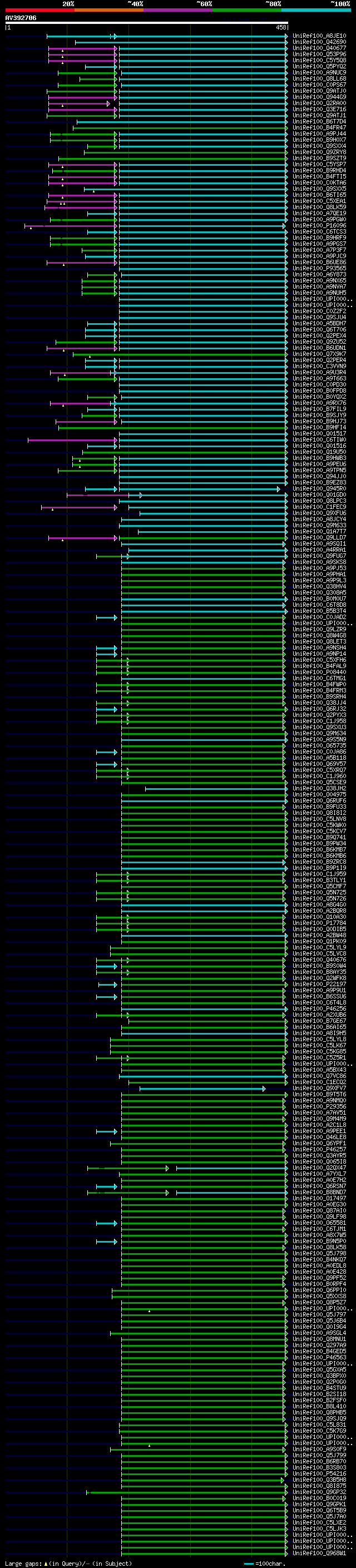Open hit UniRef100_P54216
Screen dimensions: 356x1568
click(x=319, y=1473)
